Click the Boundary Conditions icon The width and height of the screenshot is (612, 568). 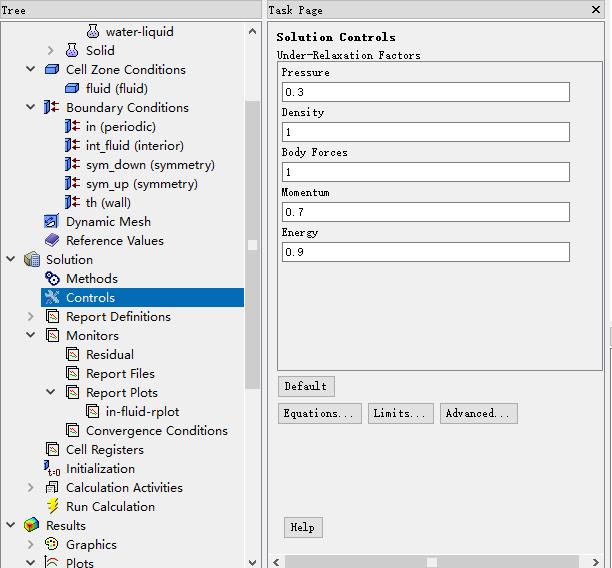point(52,107)
